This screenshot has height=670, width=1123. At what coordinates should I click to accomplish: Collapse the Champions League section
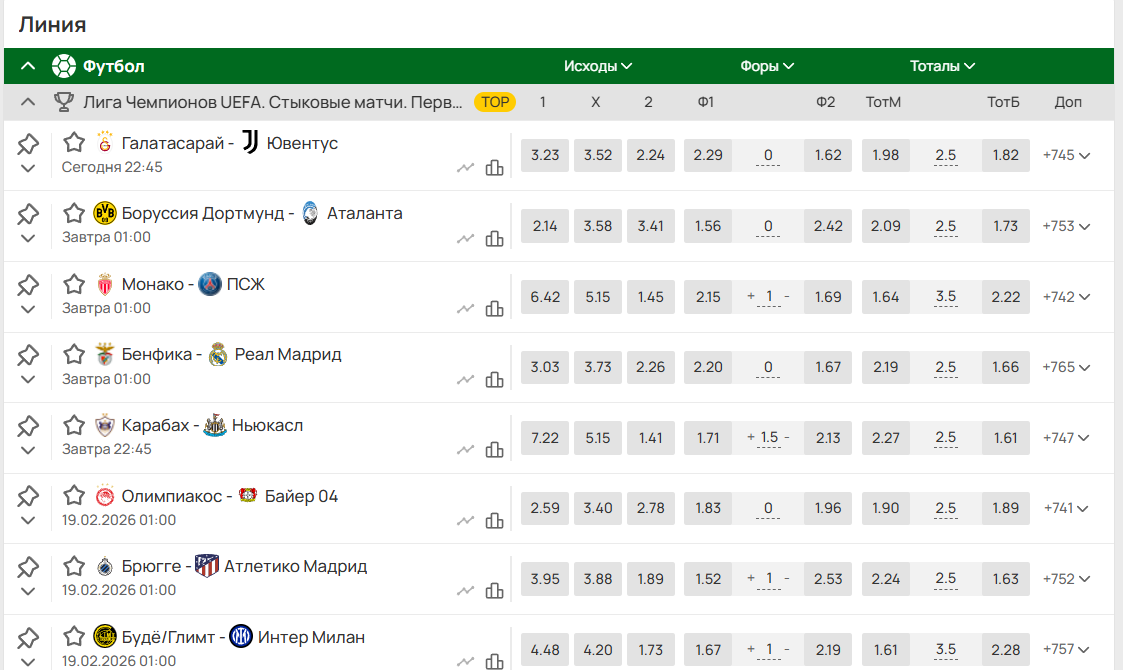pos(28,102)
